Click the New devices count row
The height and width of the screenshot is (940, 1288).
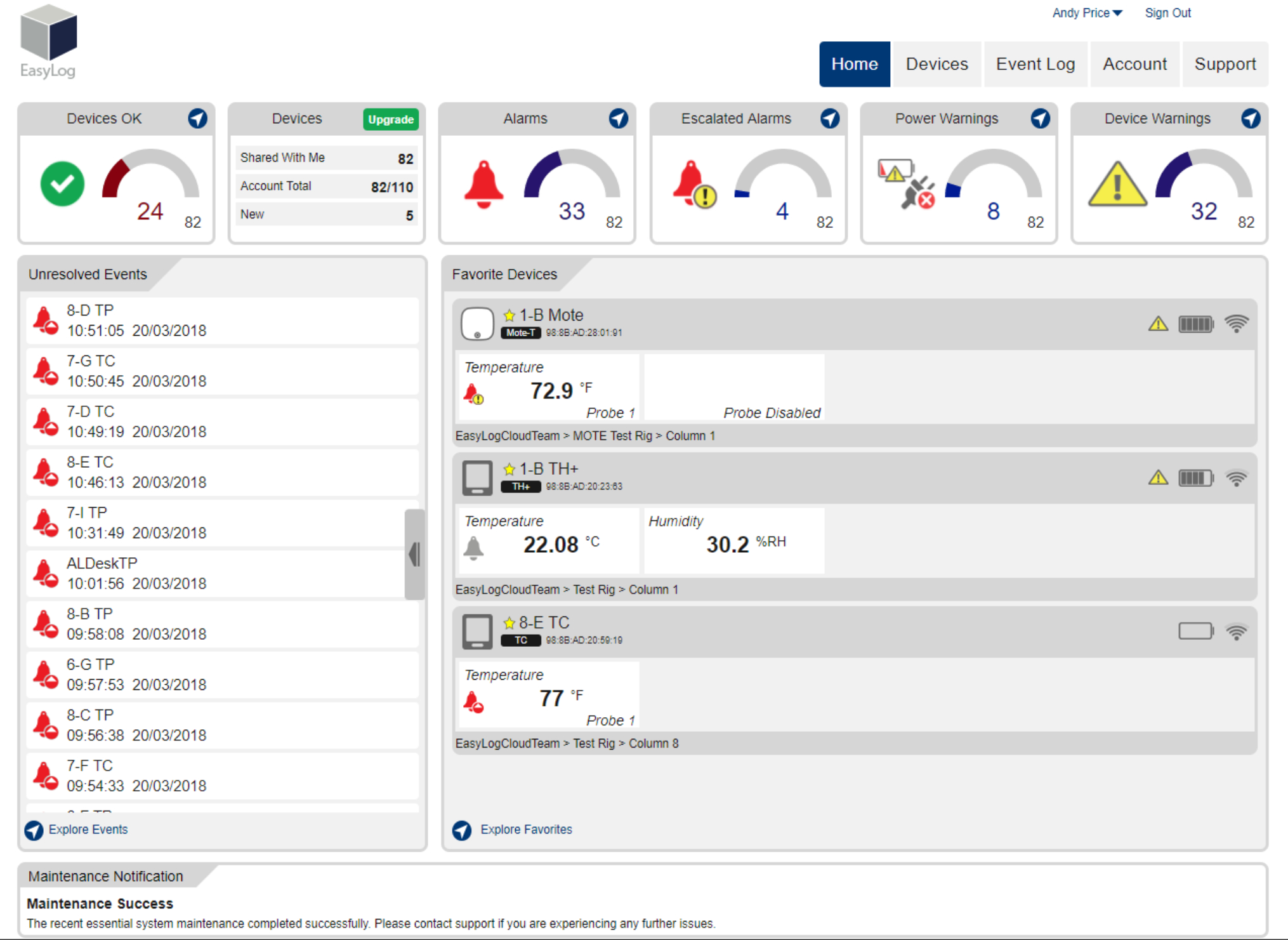pyautogui.click(x=327, y=215)
